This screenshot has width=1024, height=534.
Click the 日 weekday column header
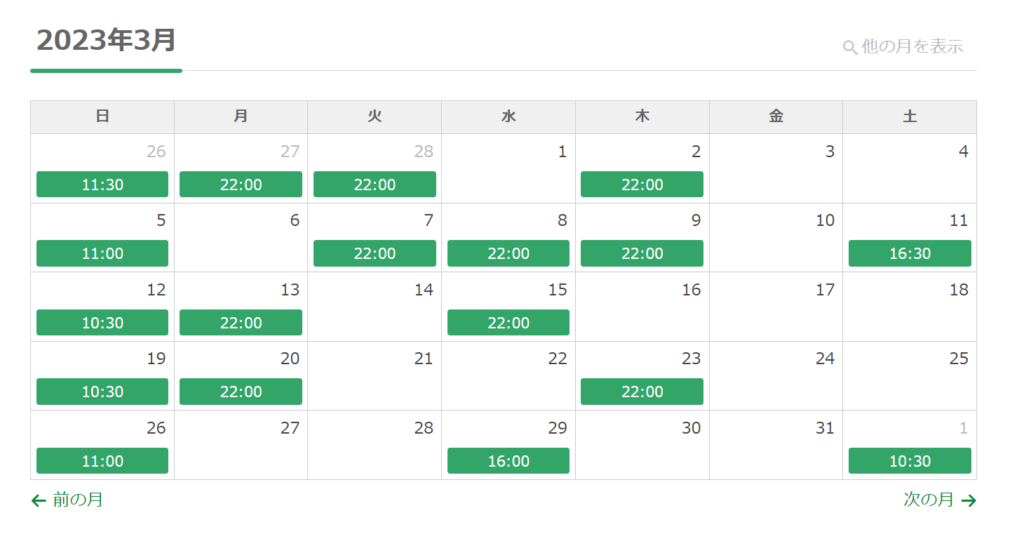point(102,117)
